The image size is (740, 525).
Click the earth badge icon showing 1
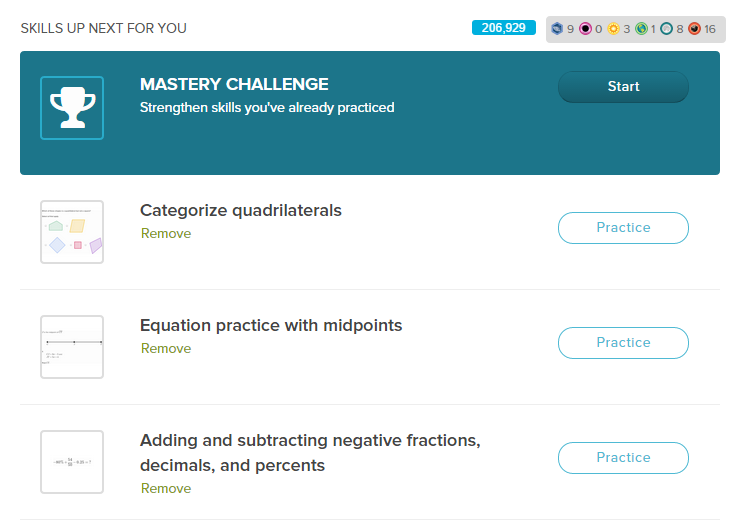[641, 29]
